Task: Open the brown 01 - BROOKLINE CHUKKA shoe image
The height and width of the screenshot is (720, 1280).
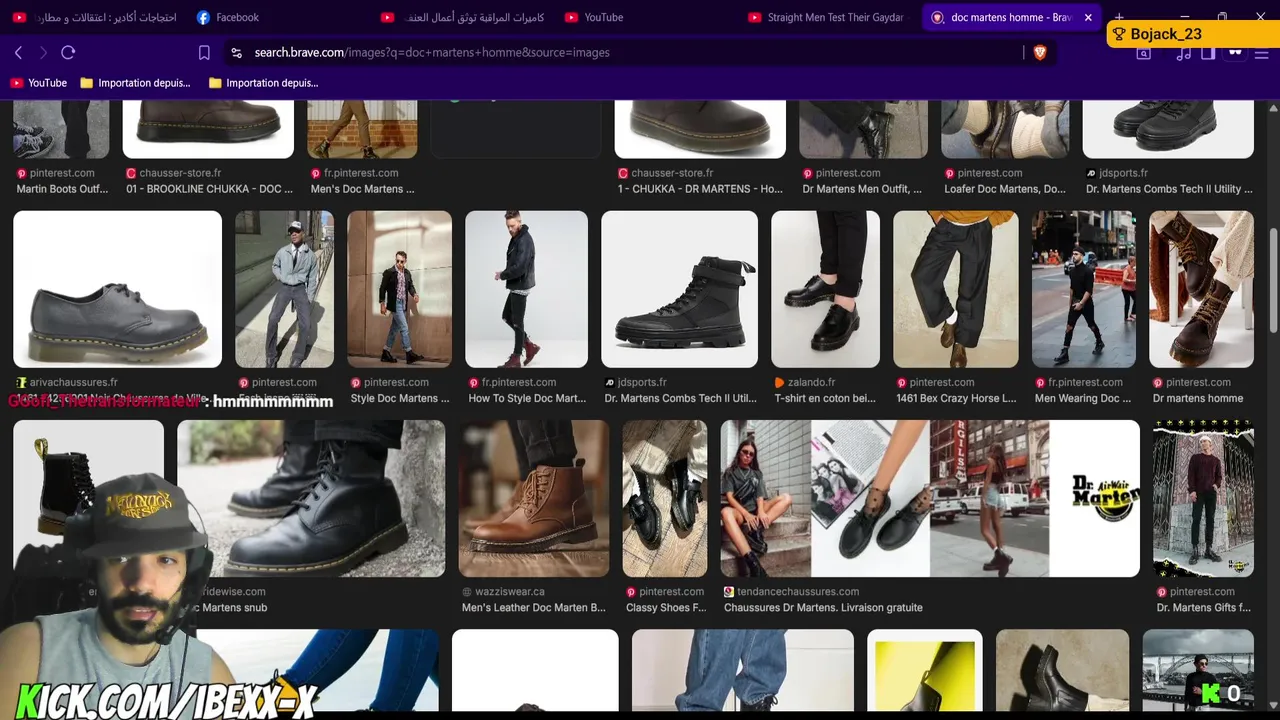Action: coord(208,129)
